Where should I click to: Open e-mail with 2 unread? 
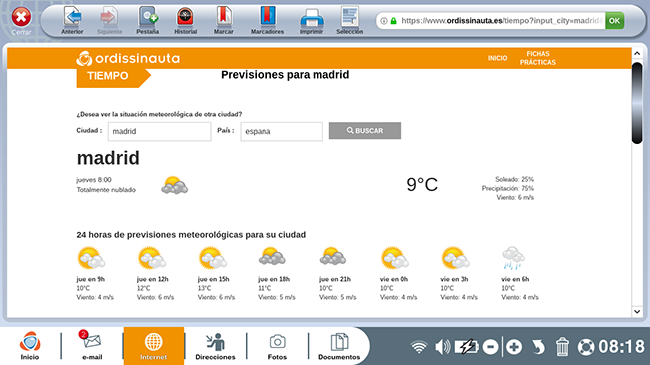[x=92, y=346]
